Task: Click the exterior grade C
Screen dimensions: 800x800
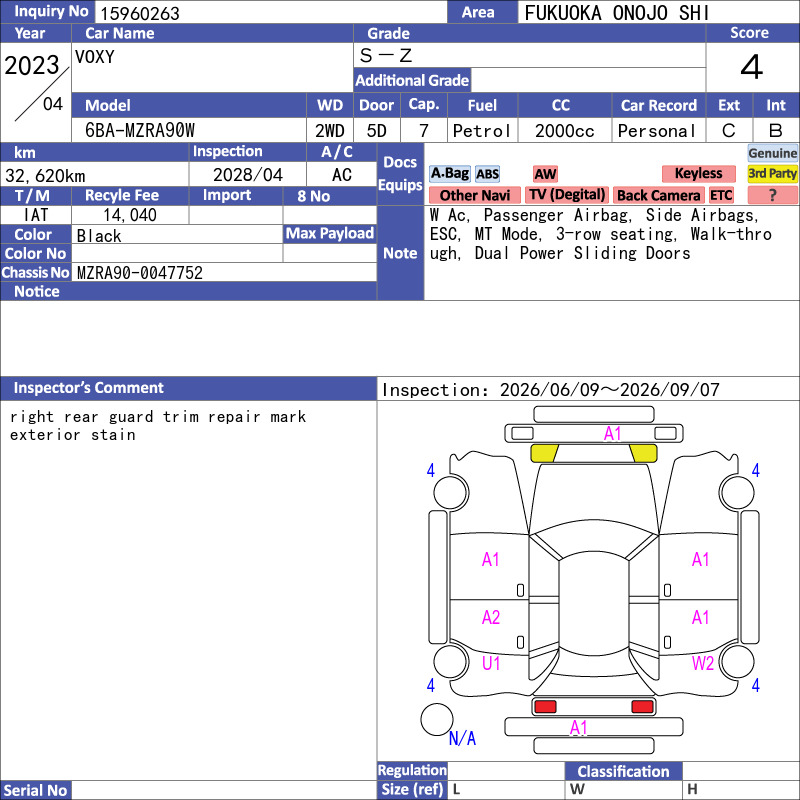Action: coord(729,131)
